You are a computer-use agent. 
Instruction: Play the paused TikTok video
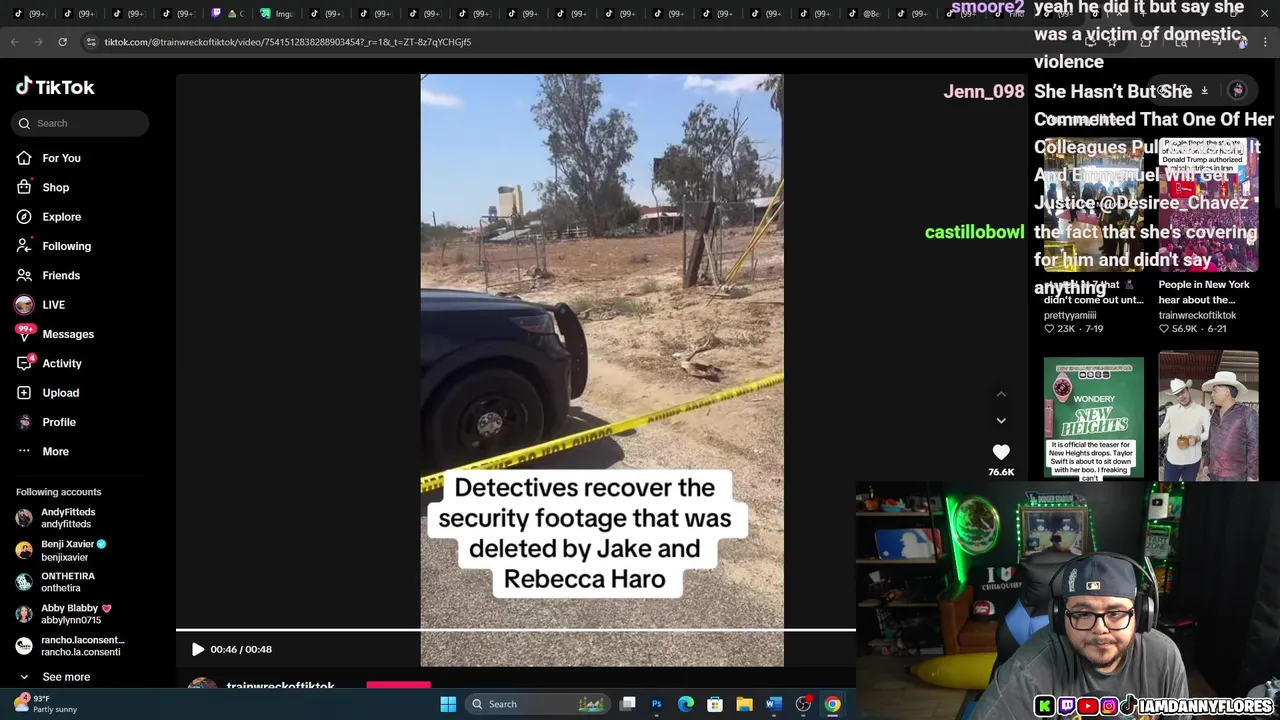coord(198,649)
